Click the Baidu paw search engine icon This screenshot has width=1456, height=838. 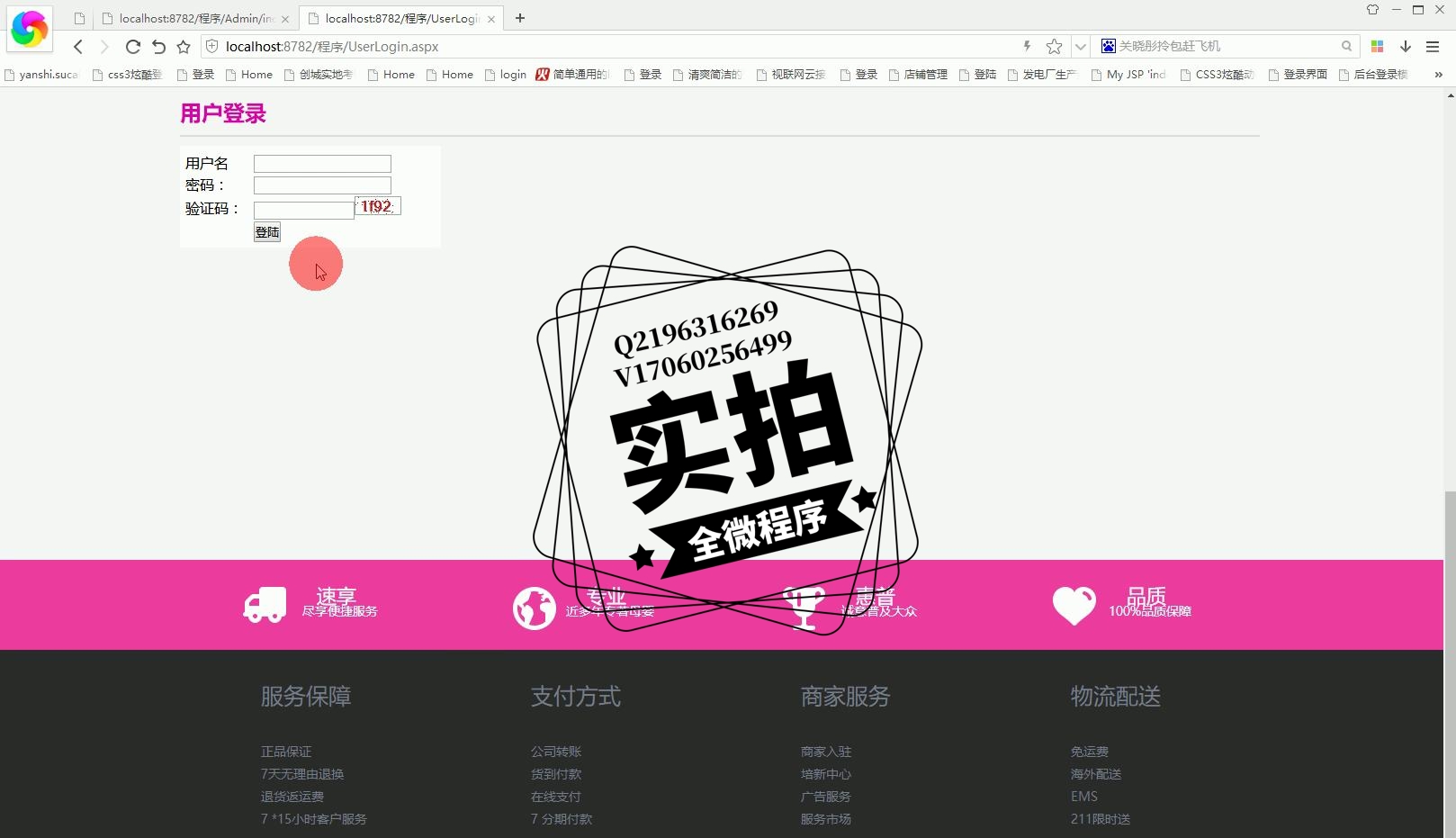[x=1108, y=46]
